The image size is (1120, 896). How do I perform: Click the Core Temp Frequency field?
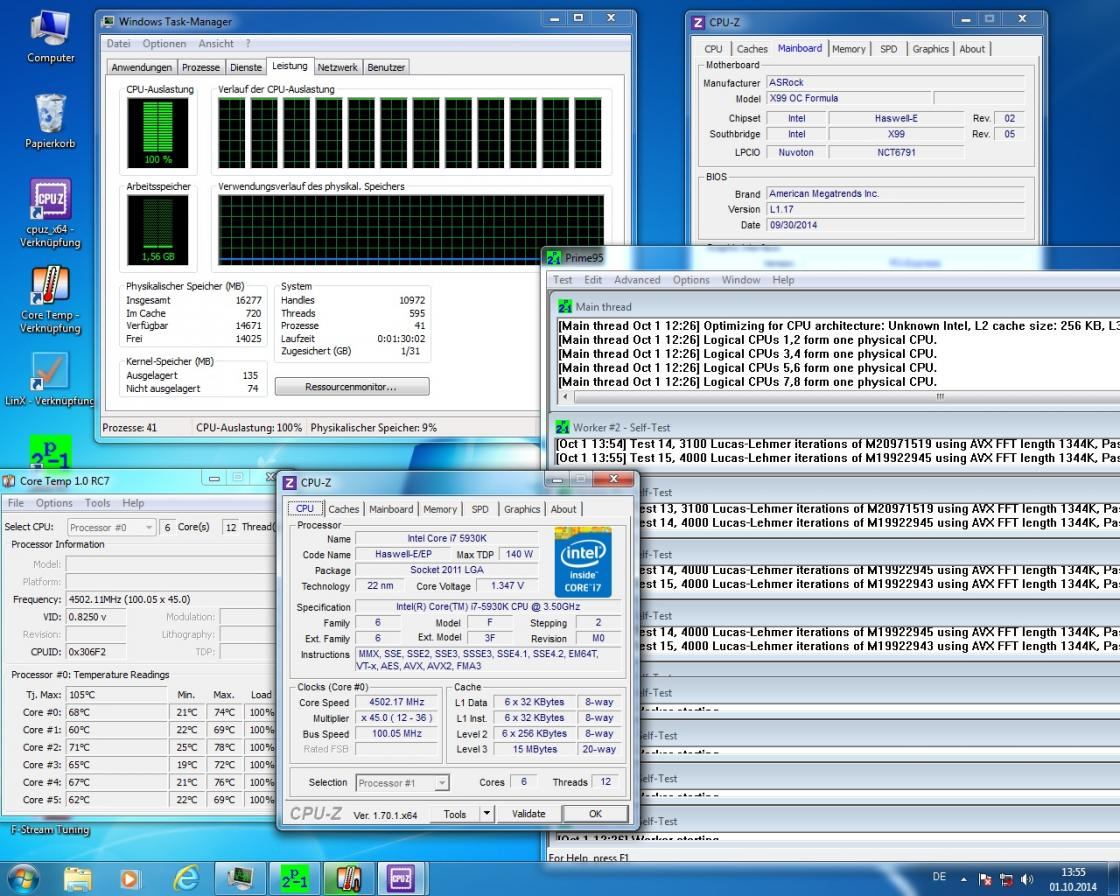coord(171,599)
